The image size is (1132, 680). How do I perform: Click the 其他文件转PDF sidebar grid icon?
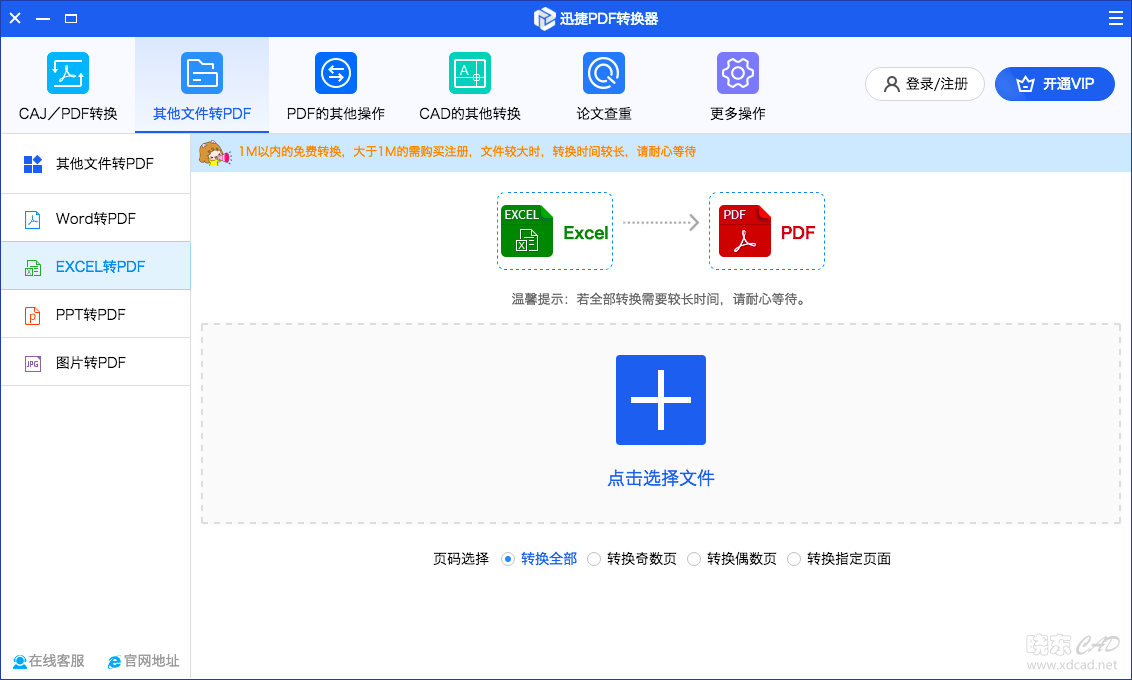(33, 164)
